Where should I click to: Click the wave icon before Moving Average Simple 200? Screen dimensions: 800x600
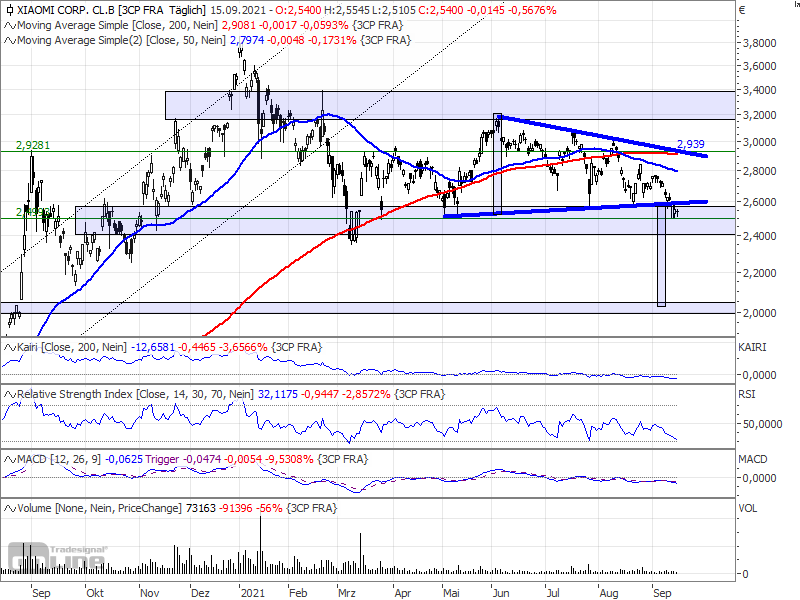pos(8,25)
